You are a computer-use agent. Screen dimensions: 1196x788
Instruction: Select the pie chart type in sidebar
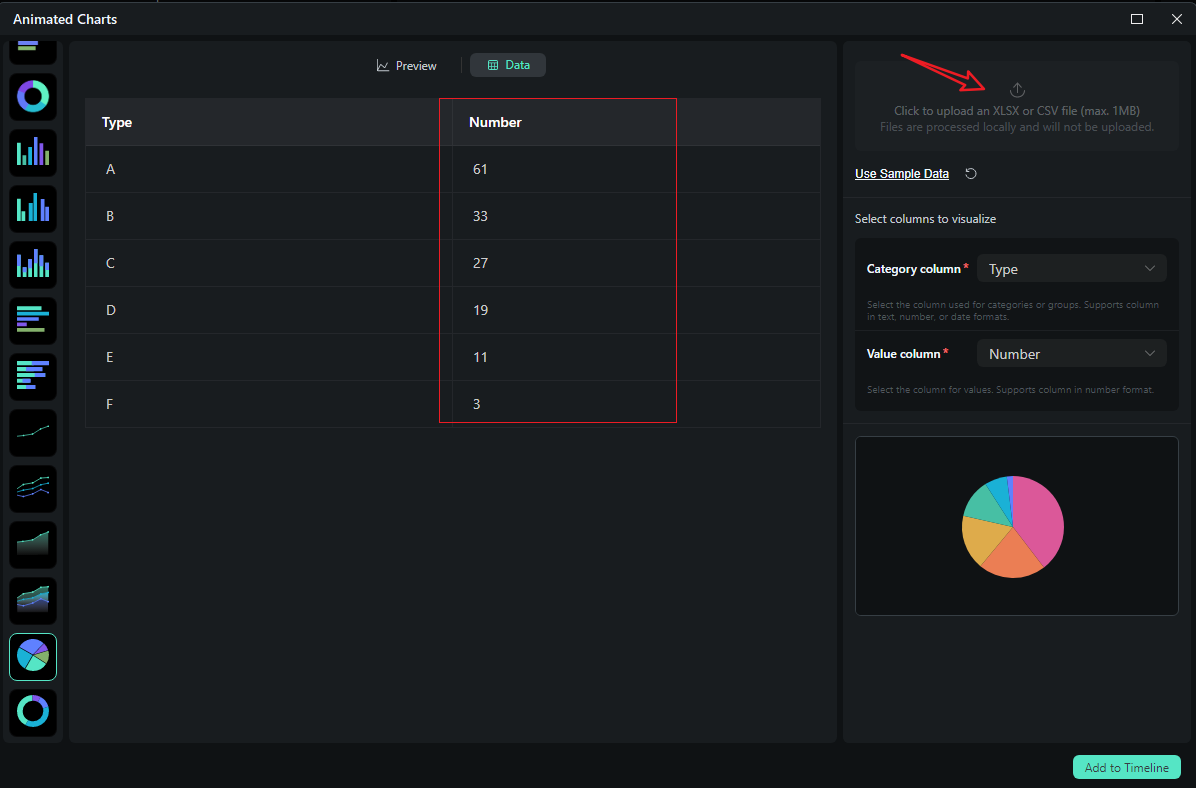[x=33, y=657]
